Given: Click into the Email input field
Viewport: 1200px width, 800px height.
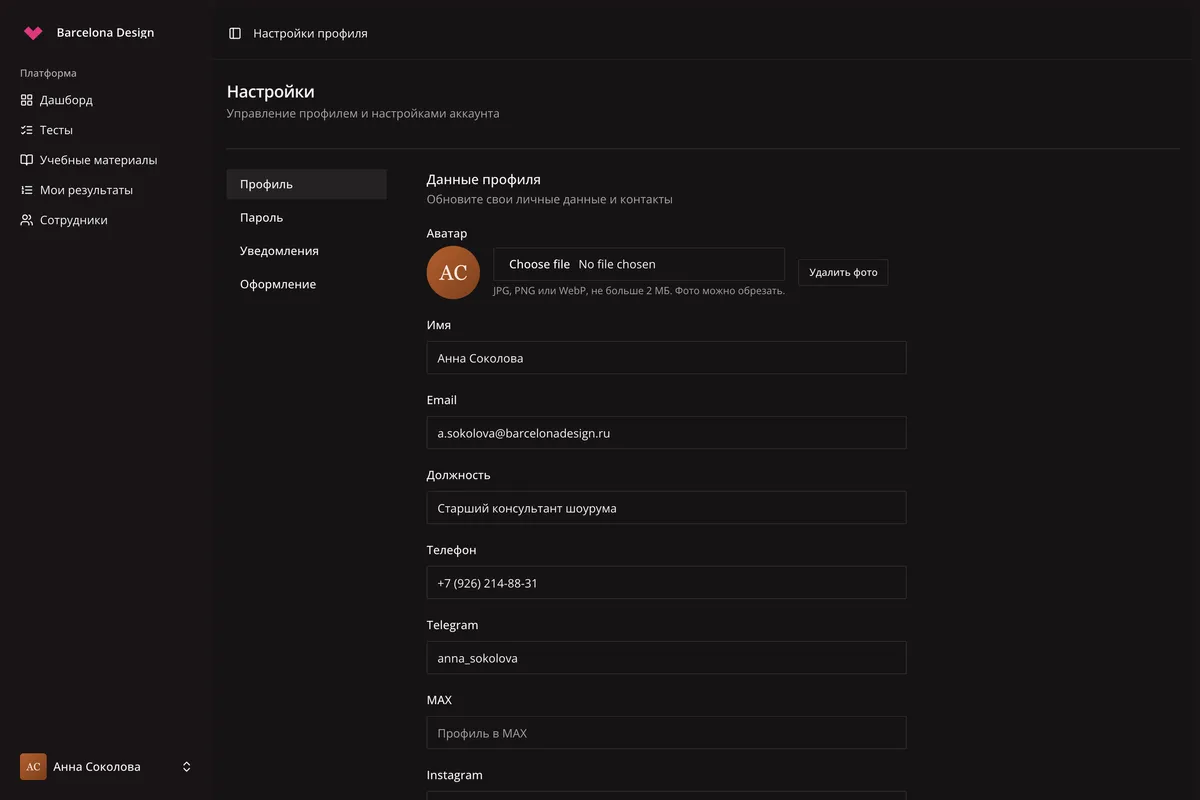Looking at the screenshot, I should coord(666,433).
